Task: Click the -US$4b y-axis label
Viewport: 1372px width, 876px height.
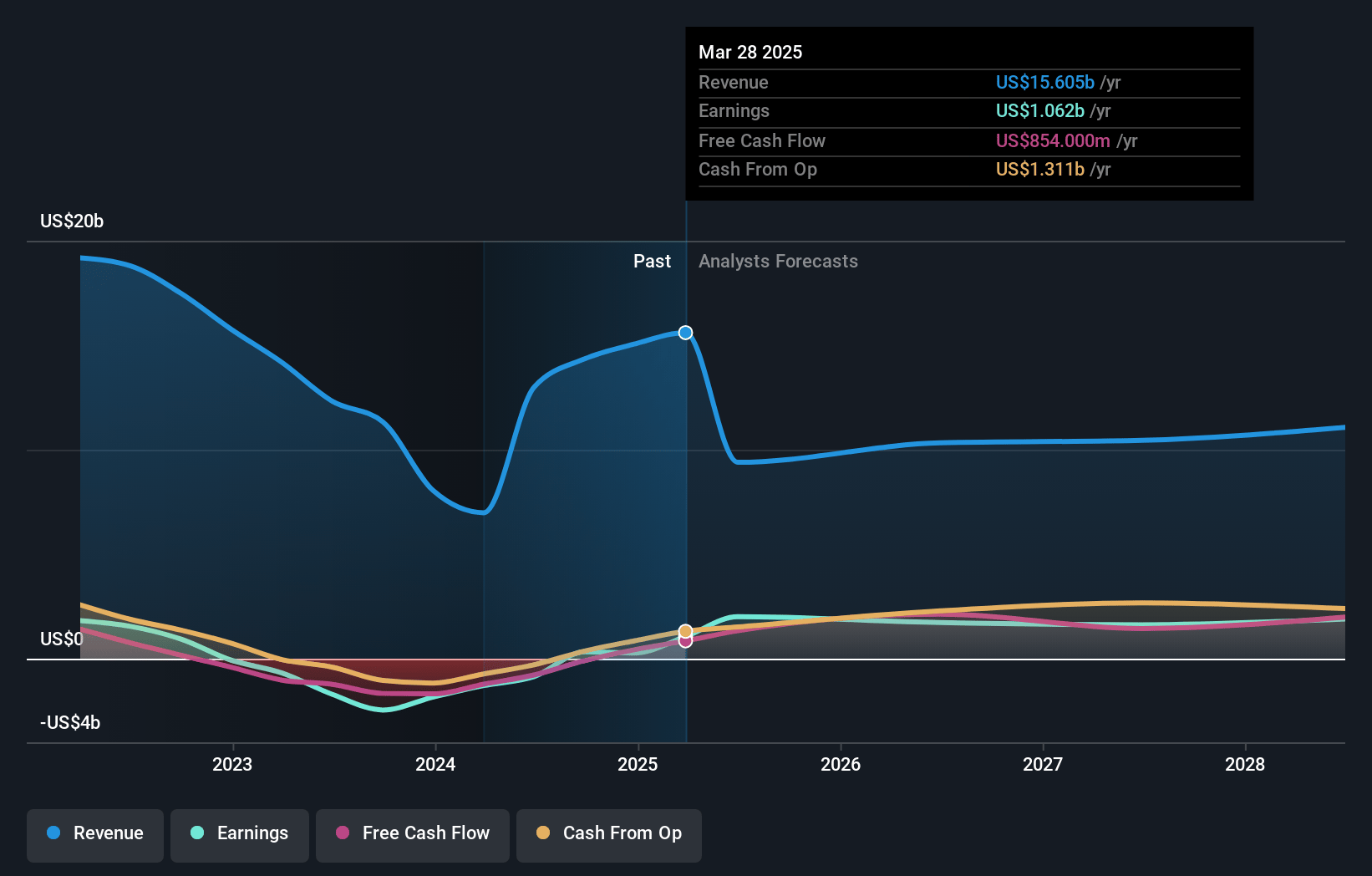Action: [70, 722]
